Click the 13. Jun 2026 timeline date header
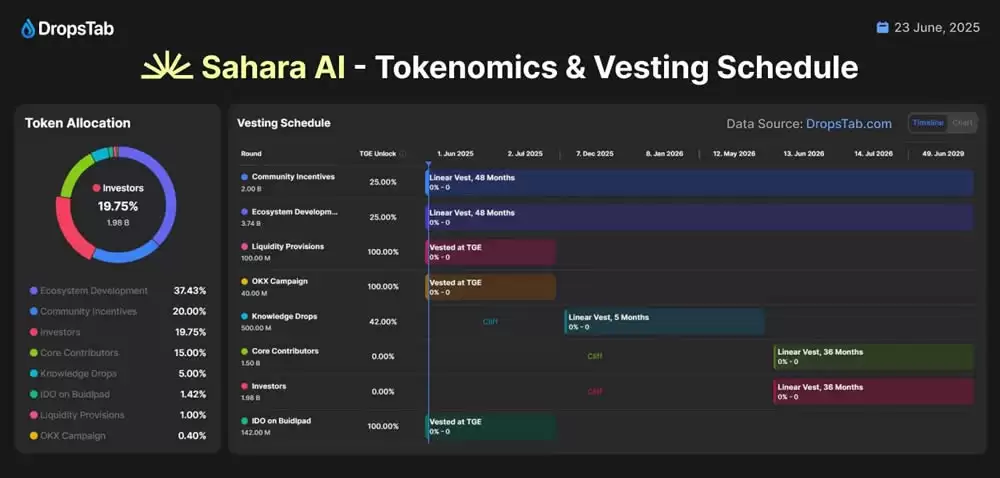The height and width of the screenshot is (478, 1000). point(804,154)
